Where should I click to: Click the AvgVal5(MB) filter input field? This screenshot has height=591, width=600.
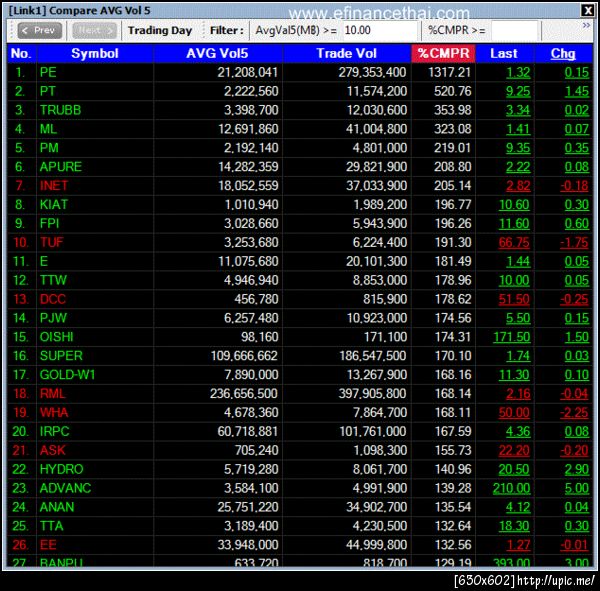(380, 31)
